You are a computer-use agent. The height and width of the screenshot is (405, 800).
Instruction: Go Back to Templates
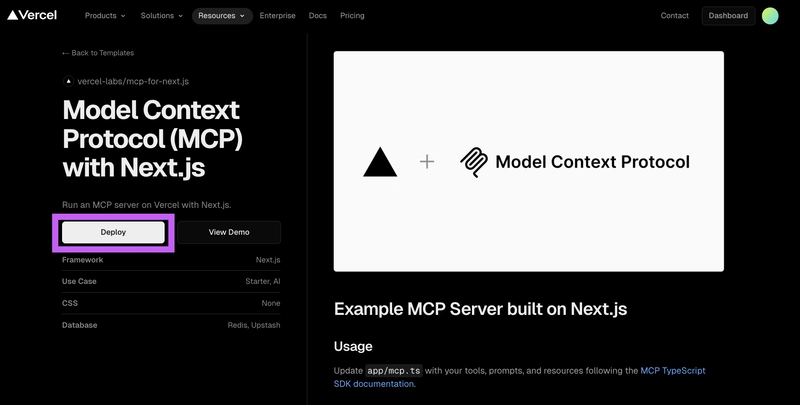[98, 53]
